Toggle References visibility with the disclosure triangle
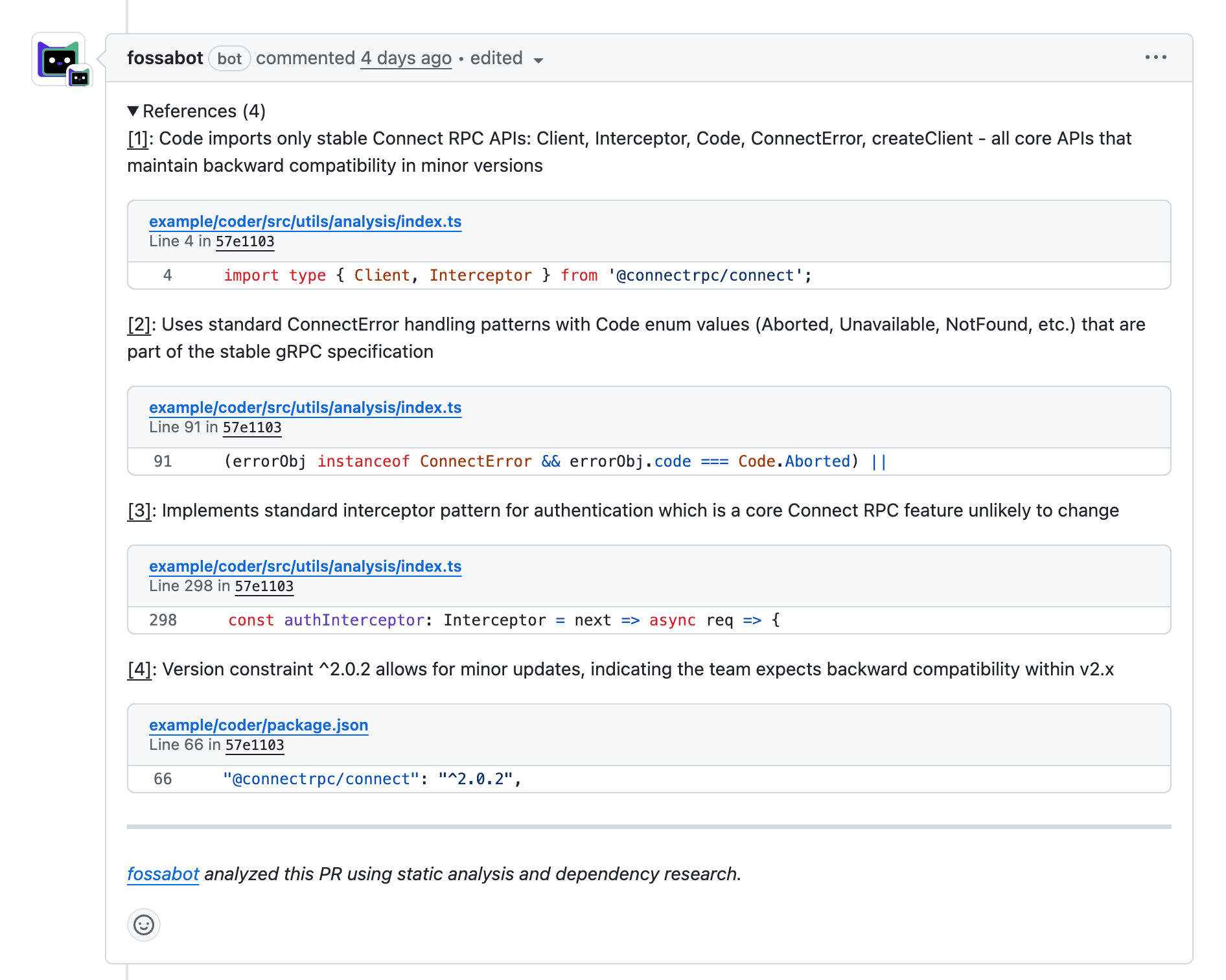The width and height of the screenshot is (1226, 980). coord(133,110)
